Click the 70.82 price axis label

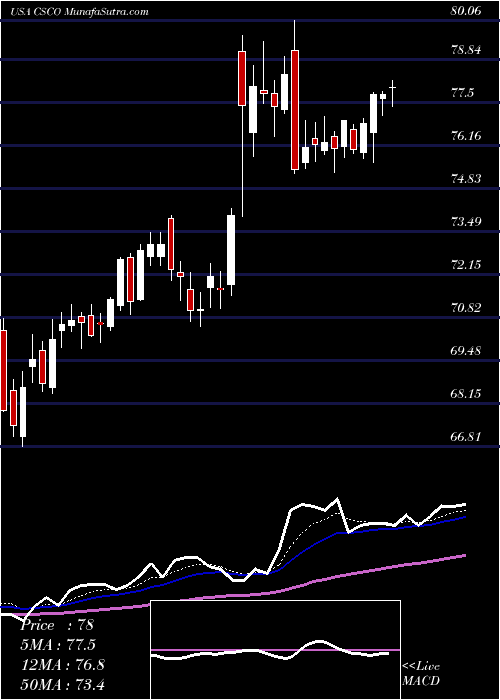[466, 308]
